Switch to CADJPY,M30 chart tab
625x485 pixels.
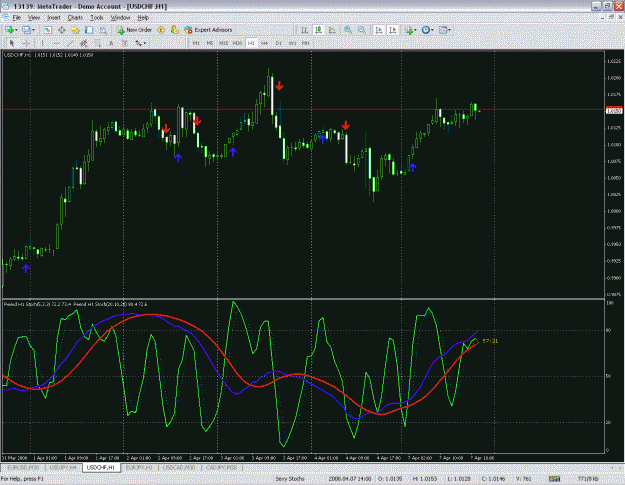click(x=222, y=467)
